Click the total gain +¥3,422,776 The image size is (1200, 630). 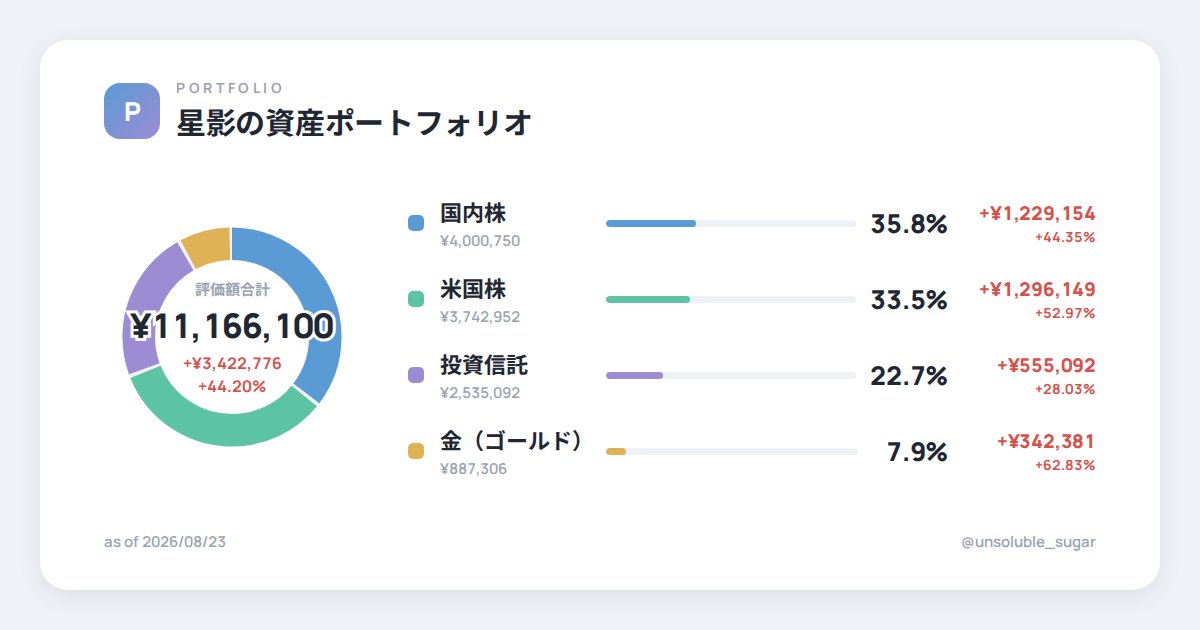(232, 363)
